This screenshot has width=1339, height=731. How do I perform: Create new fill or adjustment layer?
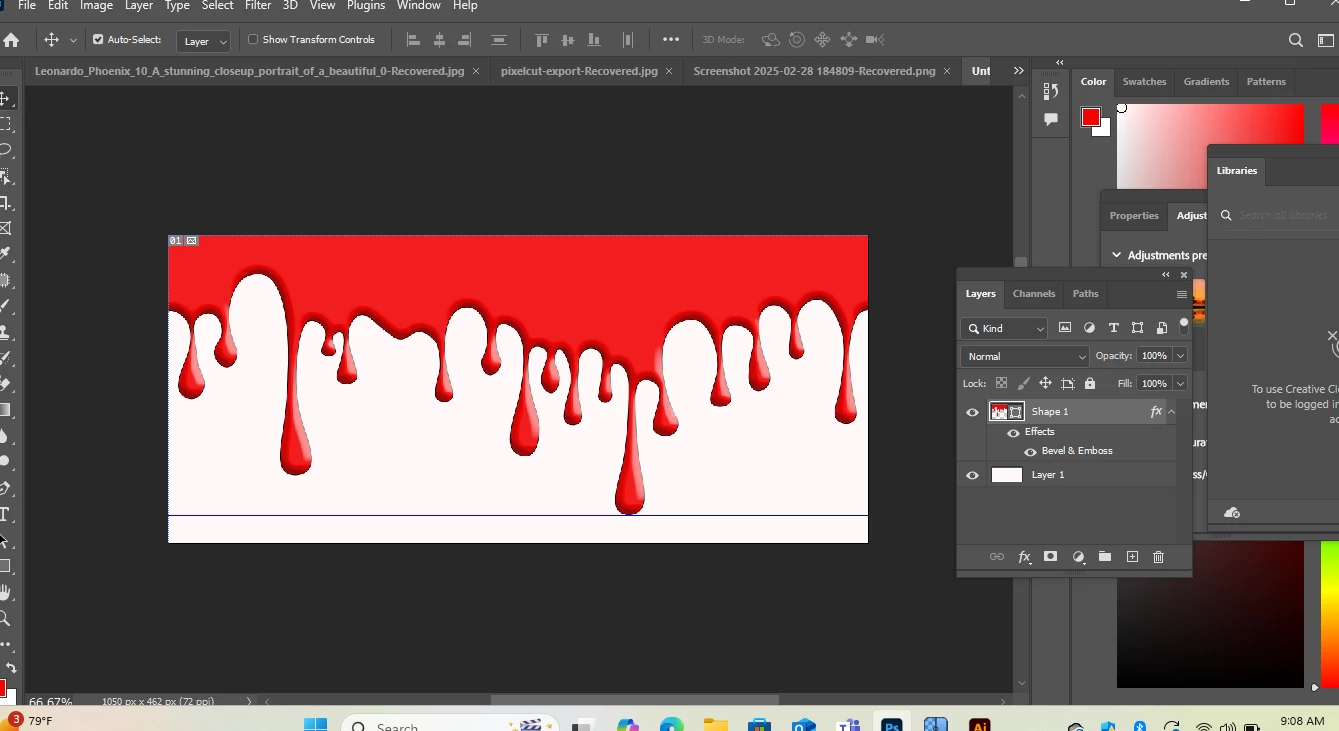(1078, 557)
